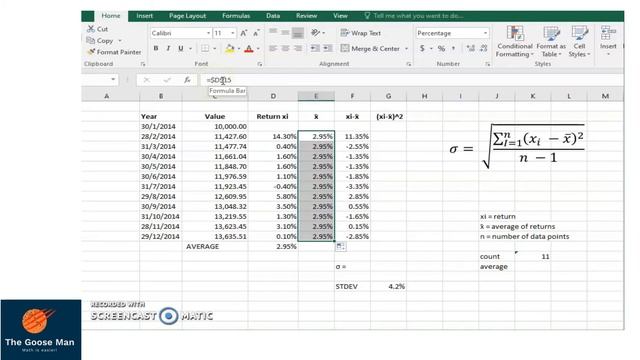Screen dimensions: 640x360
Task: Switch to the Insert tab
Action: click(144, 16)
